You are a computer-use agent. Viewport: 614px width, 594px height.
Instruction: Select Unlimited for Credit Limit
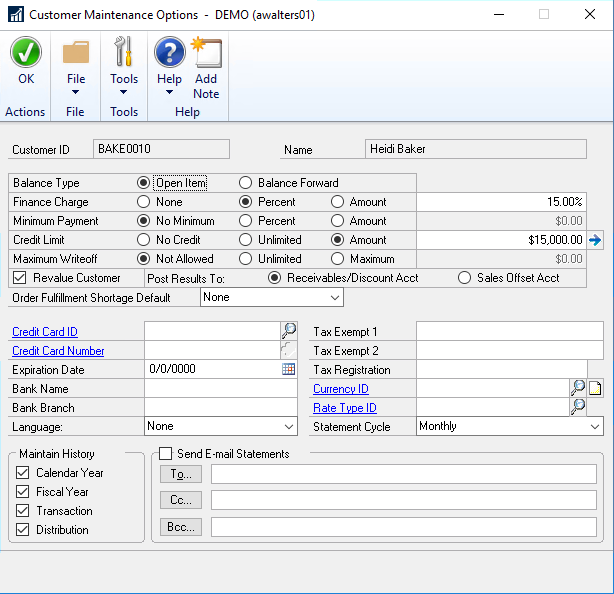(x=245, y=240)
